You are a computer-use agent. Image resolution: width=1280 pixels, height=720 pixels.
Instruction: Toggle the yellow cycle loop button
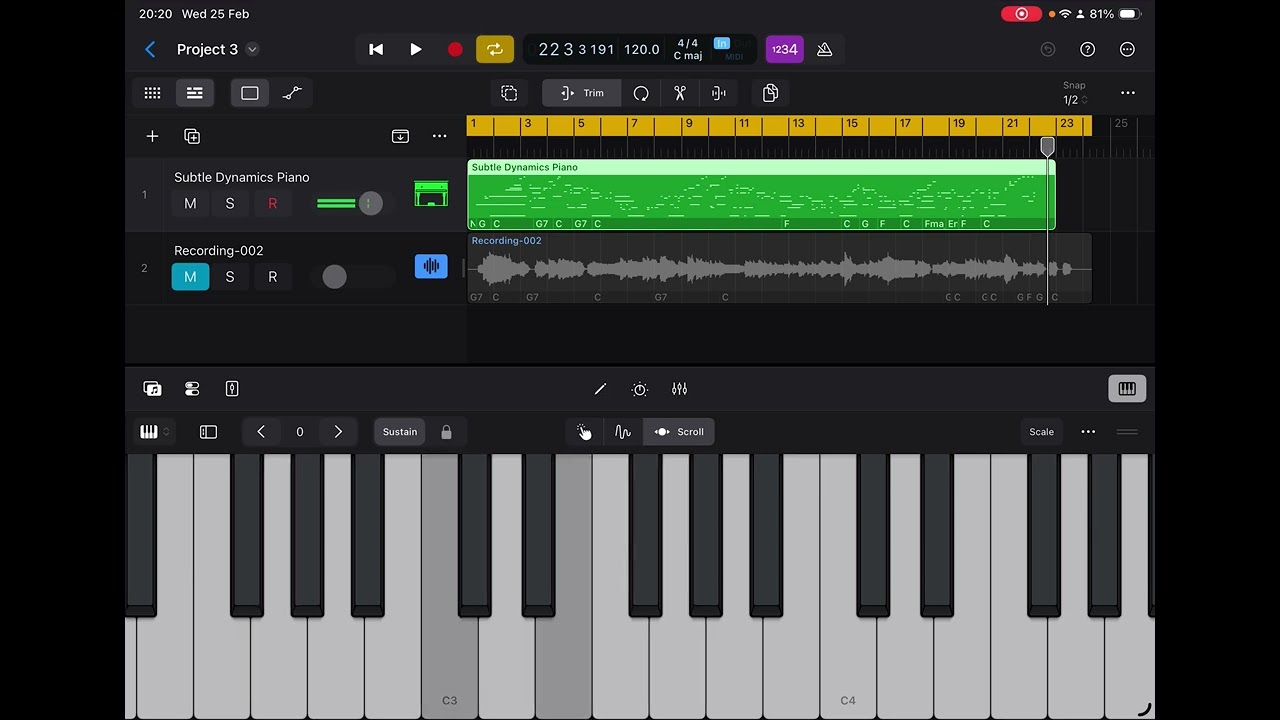coord(494,49)
